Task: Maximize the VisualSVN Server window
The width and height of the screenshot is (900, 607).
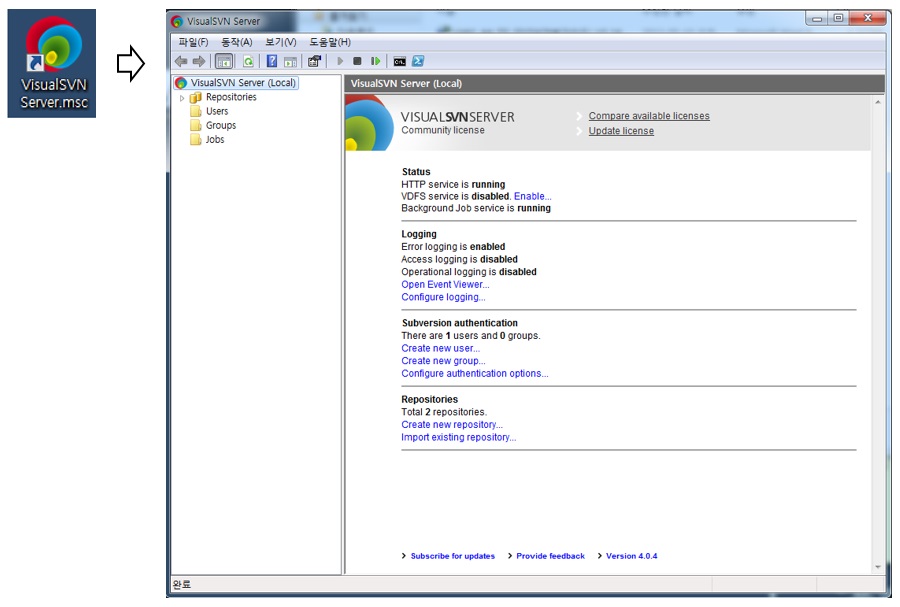Action: tap(838, 19)
